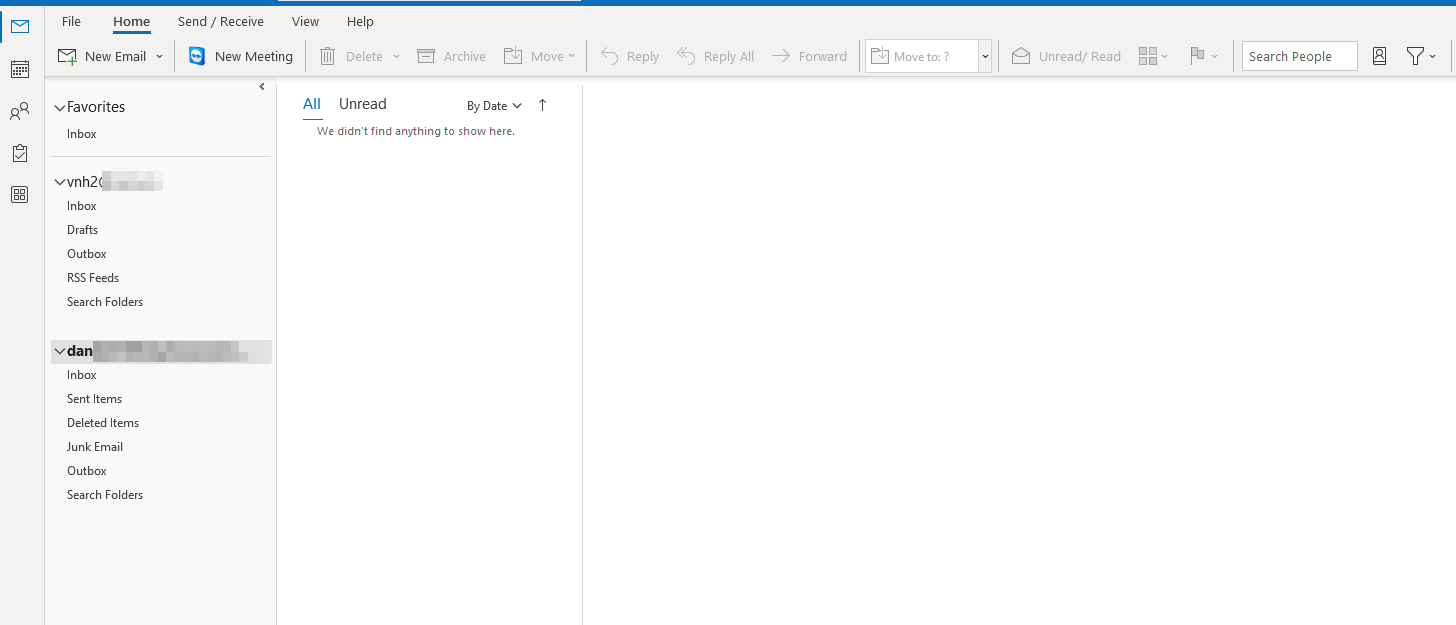
Task: Open the View ribbon tab
Action: pos(305,21)
